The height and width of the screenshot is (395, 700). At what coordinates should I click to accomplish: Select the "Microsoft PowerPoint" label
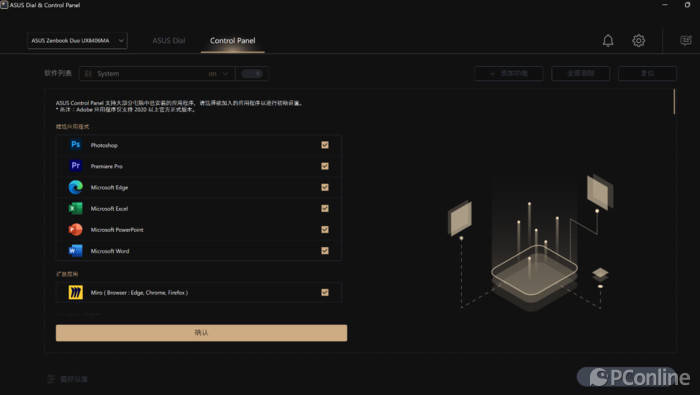coord(117,229)
